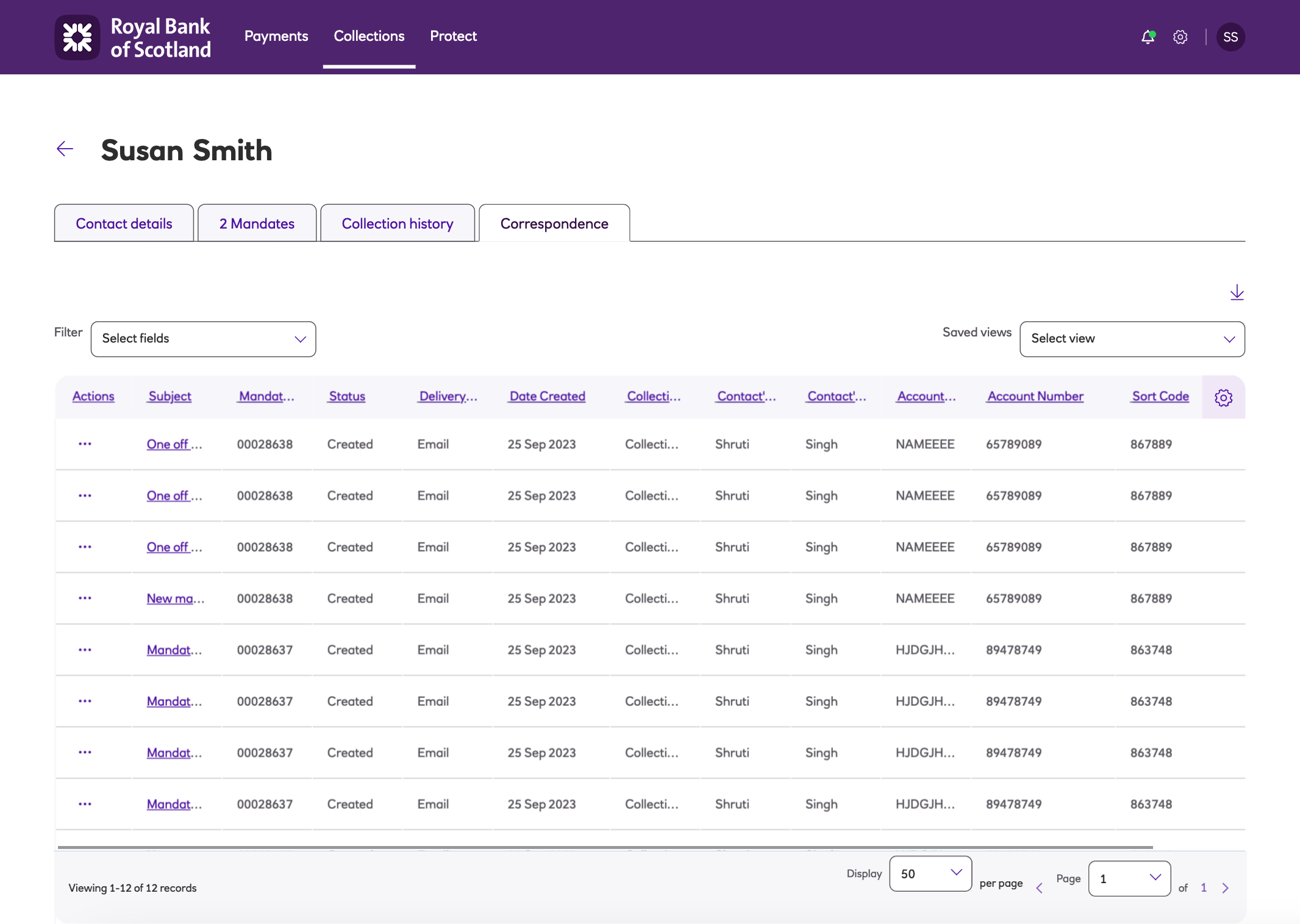Sort by Account Number column header
Image resolution: width=1300 pixels, height=924 pixels.
tap(1035, 396)
